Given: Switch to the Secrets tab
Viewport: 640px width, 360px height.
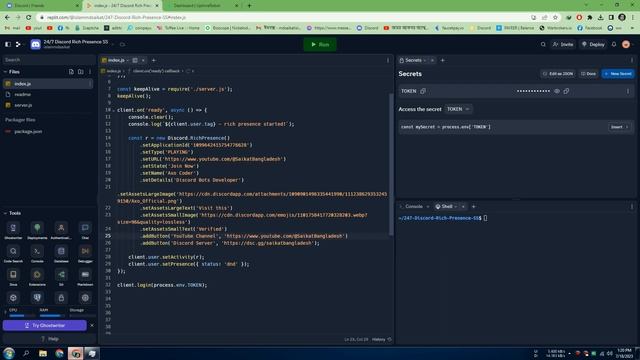Looking at the screenshot, I should coord(412,60).
